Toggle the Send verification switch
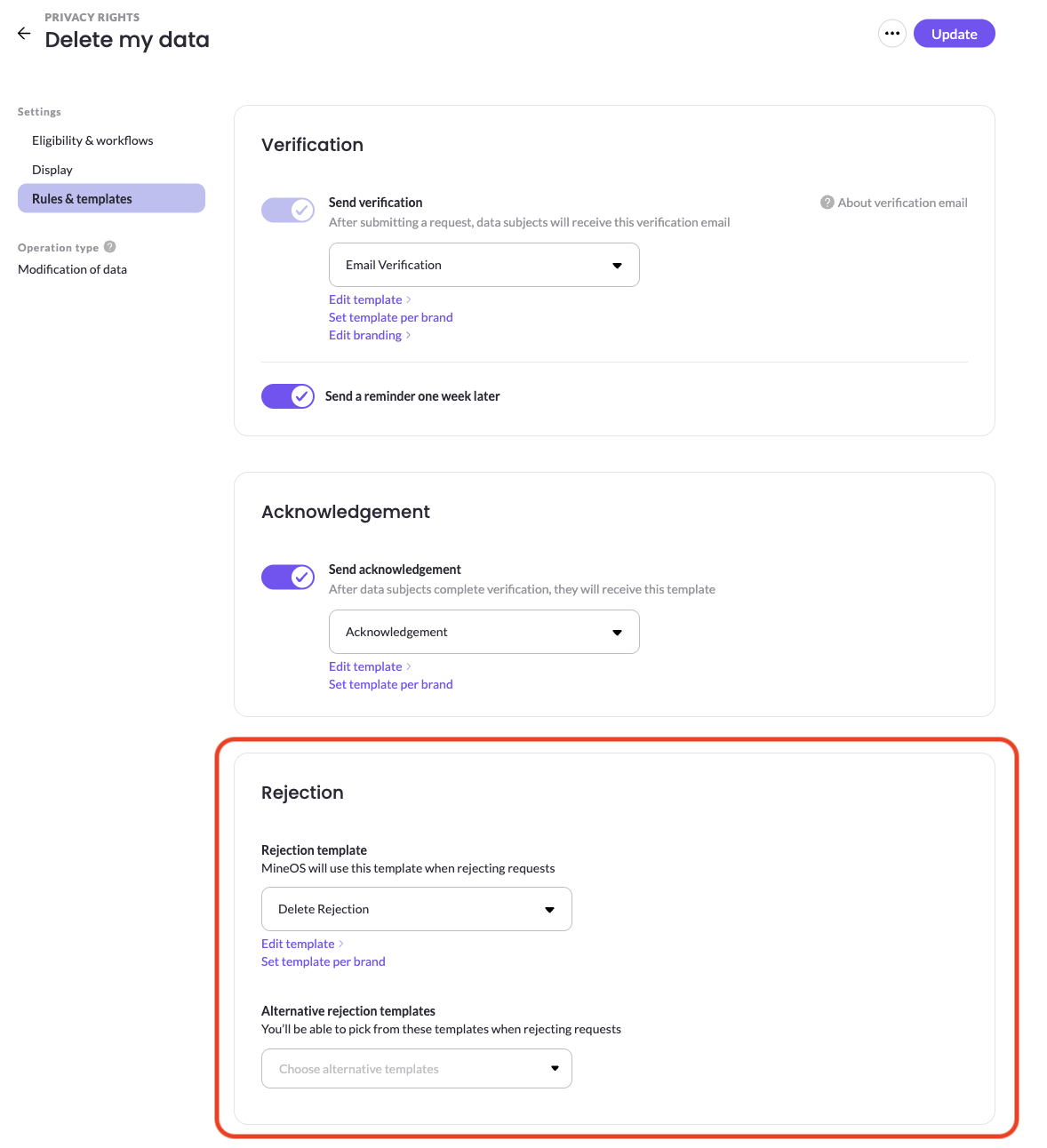Image resolution: width=1047 pixels, height=1148 pixels. pyautogui.click(x=288, y=210)
